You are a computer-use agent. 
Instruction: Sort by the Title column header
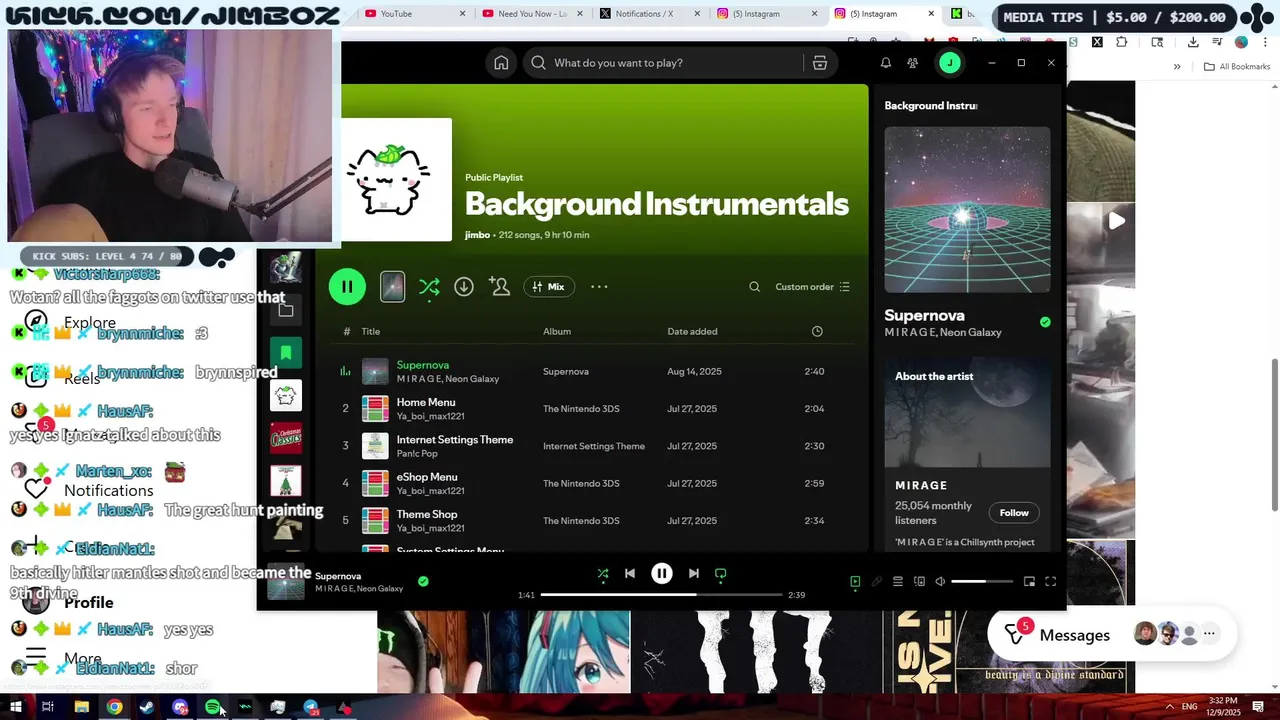(x=371, y=331)
